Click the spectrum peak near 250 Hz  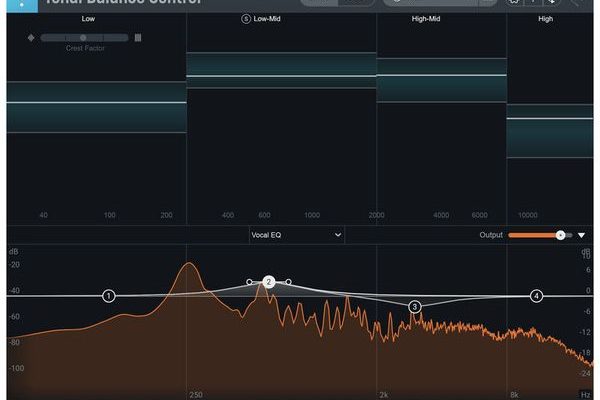187,265
